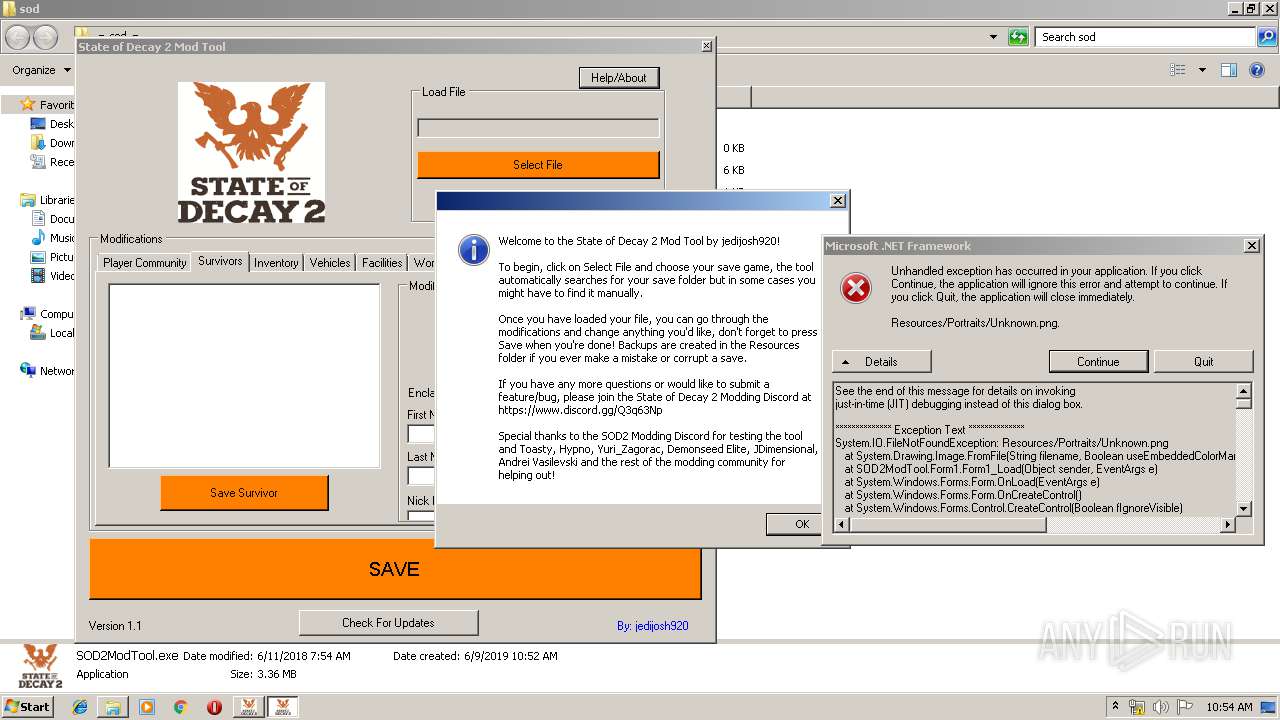The width and height of the screenshot is (1280, 720).
Task: Click the taskbar clock showing 10:54 AM
Action: [x=1229, y=707]
